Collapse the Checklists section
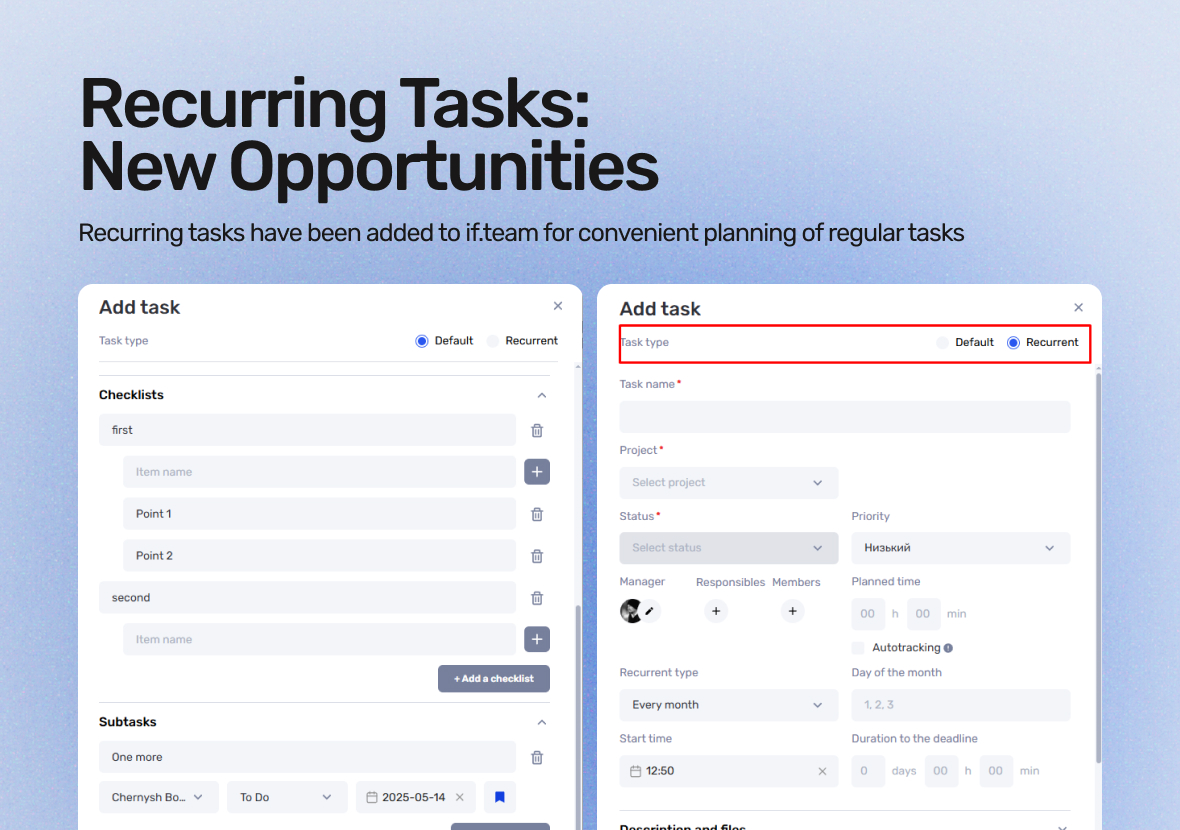Viewport: 1180px width, 830px height. click(x=542, y=395)
